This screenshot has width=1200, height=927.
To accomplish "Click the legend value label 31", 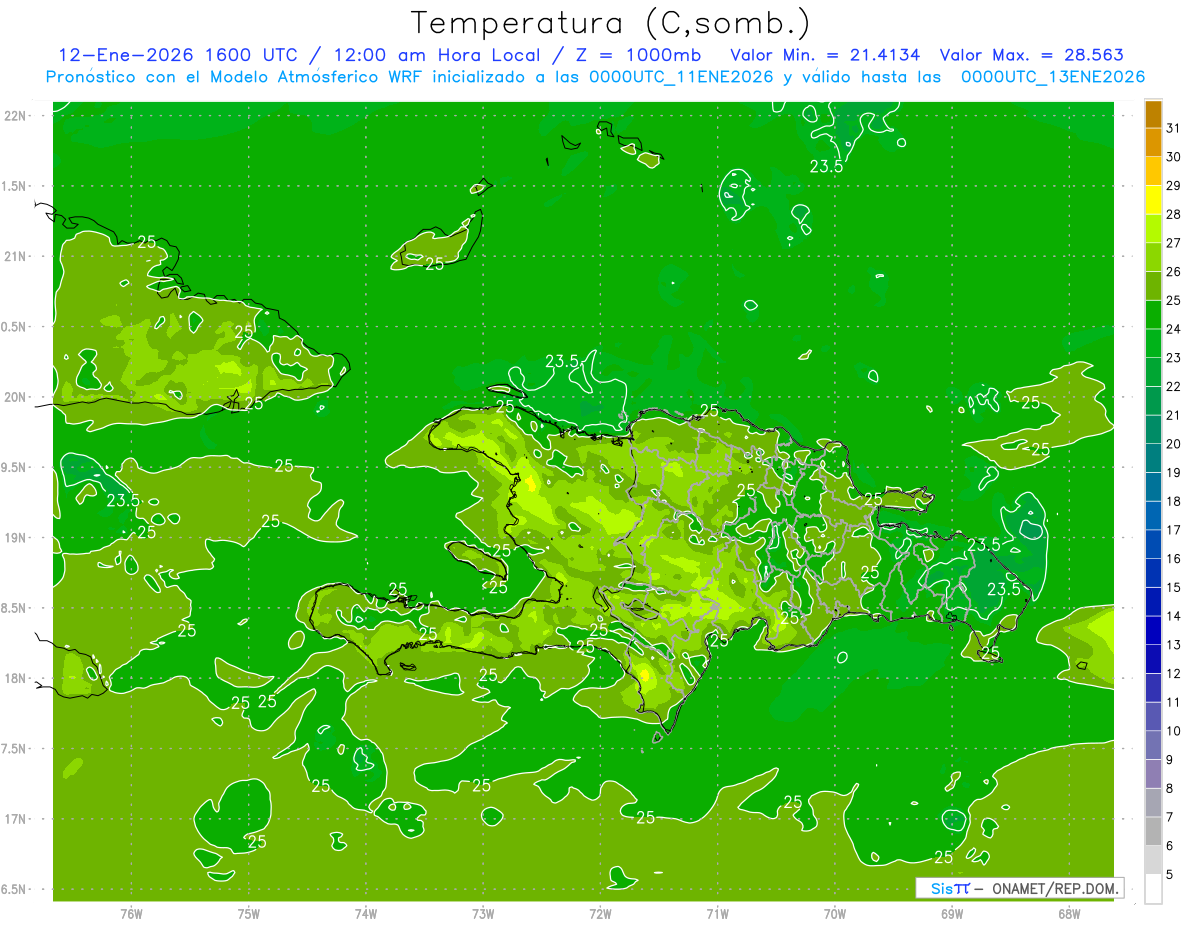I will pos(1174,128).
